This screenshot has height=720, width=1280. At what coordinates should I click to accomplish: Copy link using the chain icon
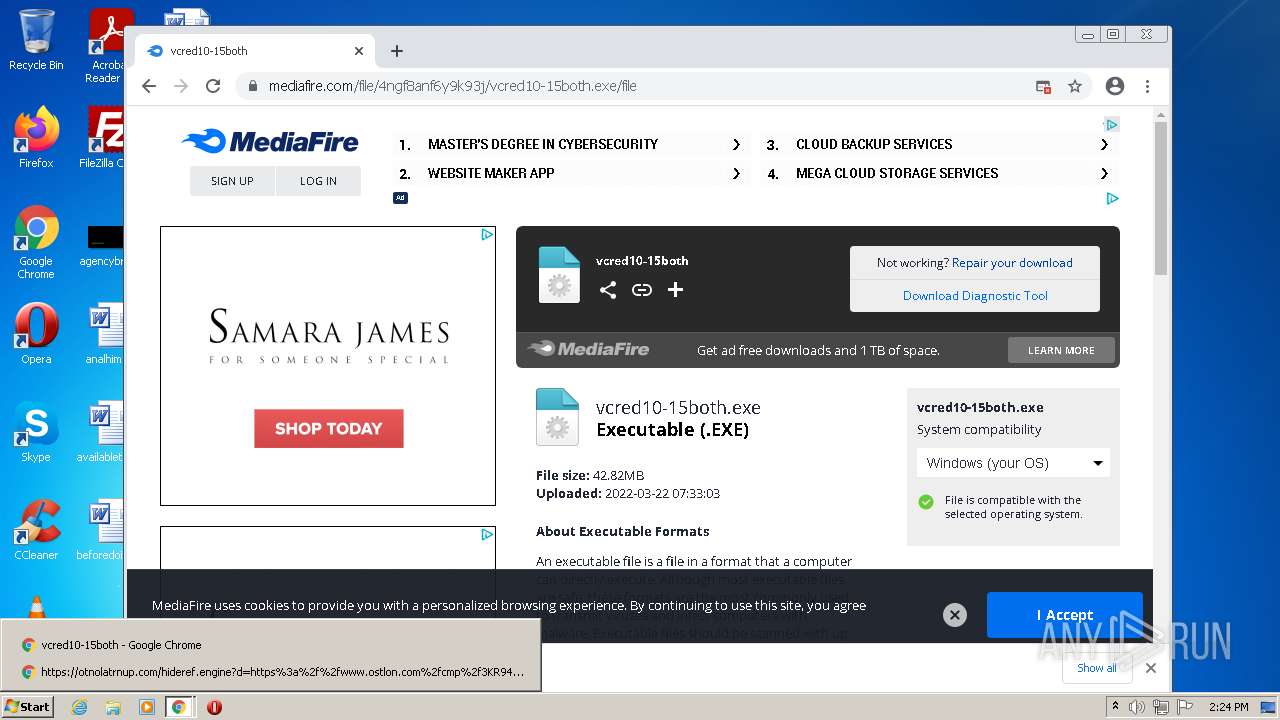642,290
